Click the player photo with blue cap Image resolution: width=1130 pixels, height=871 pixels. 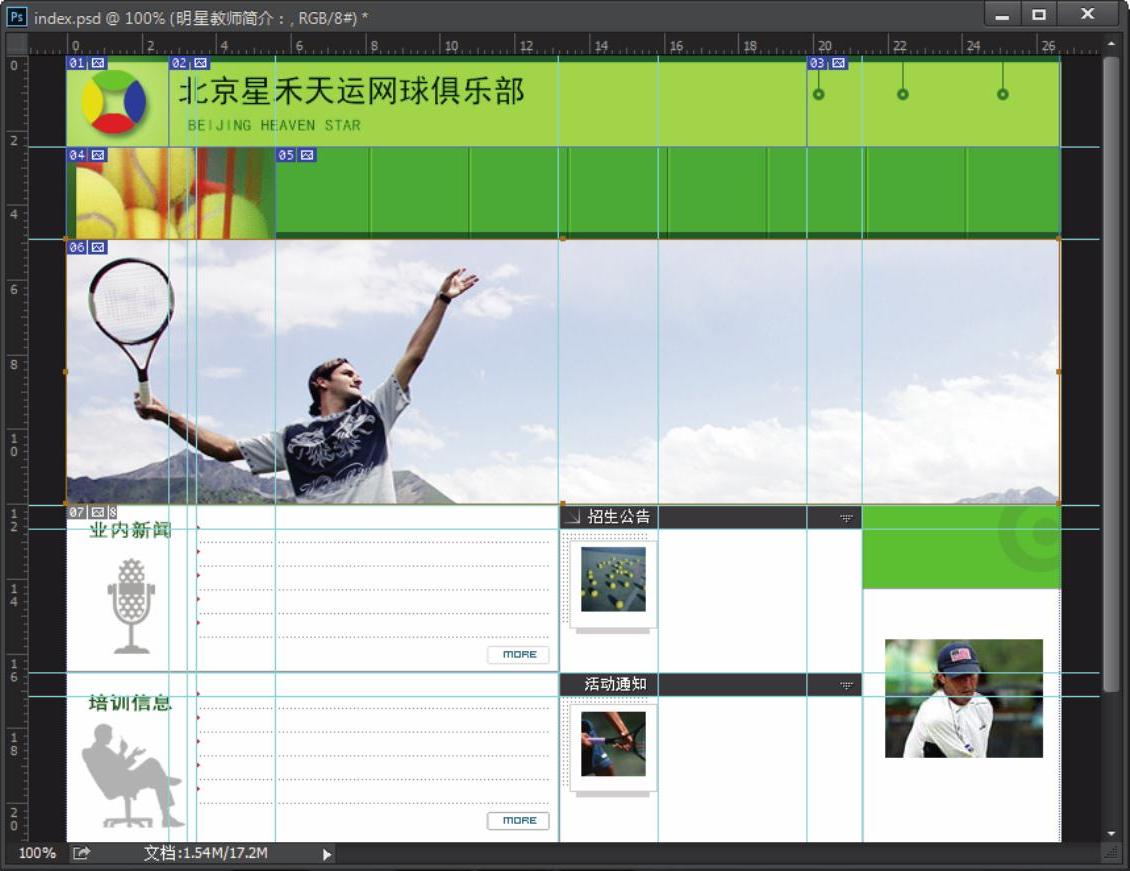click(963, 698)
